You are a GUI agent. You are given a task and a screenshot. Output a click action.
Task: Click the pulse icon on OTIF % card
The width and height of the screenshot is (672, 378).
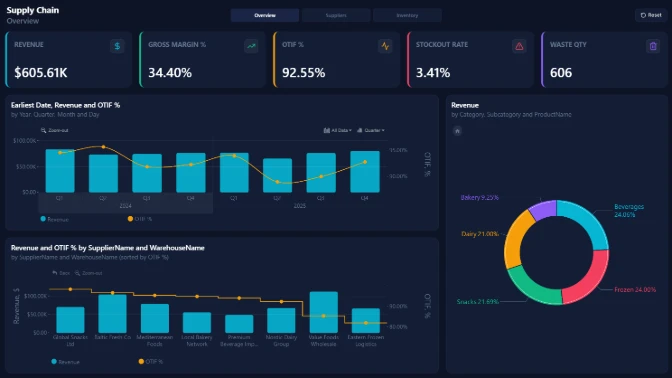coord(385,46)
